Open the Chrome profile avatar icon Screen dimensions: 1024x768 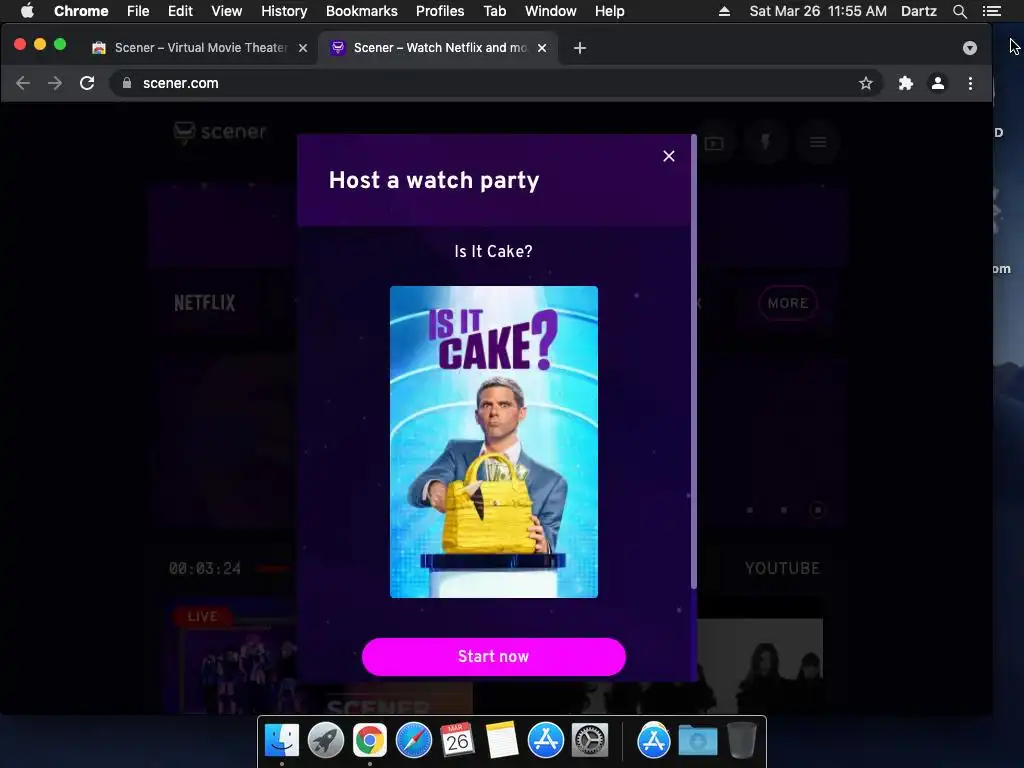[x=938, y=83]
